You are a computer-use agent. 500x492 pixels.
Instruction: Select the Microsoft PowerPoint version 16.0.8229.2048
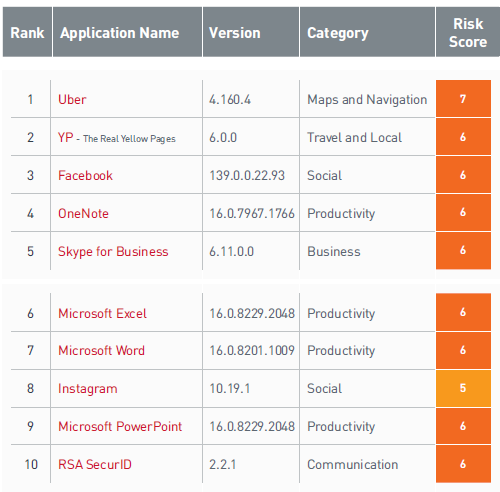[x=252, y=426]
